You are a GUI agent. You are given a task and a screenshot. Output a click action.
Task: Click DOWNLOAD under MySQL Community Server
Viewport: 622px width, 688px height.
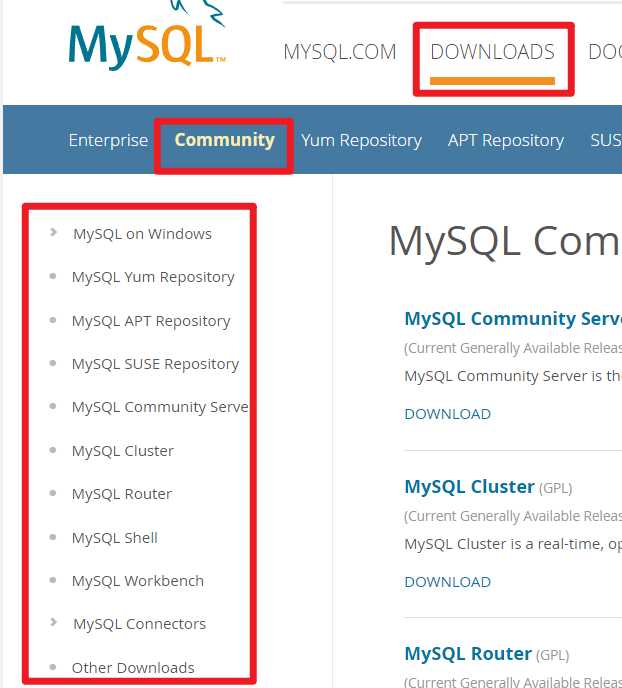(x=447, y=414)
